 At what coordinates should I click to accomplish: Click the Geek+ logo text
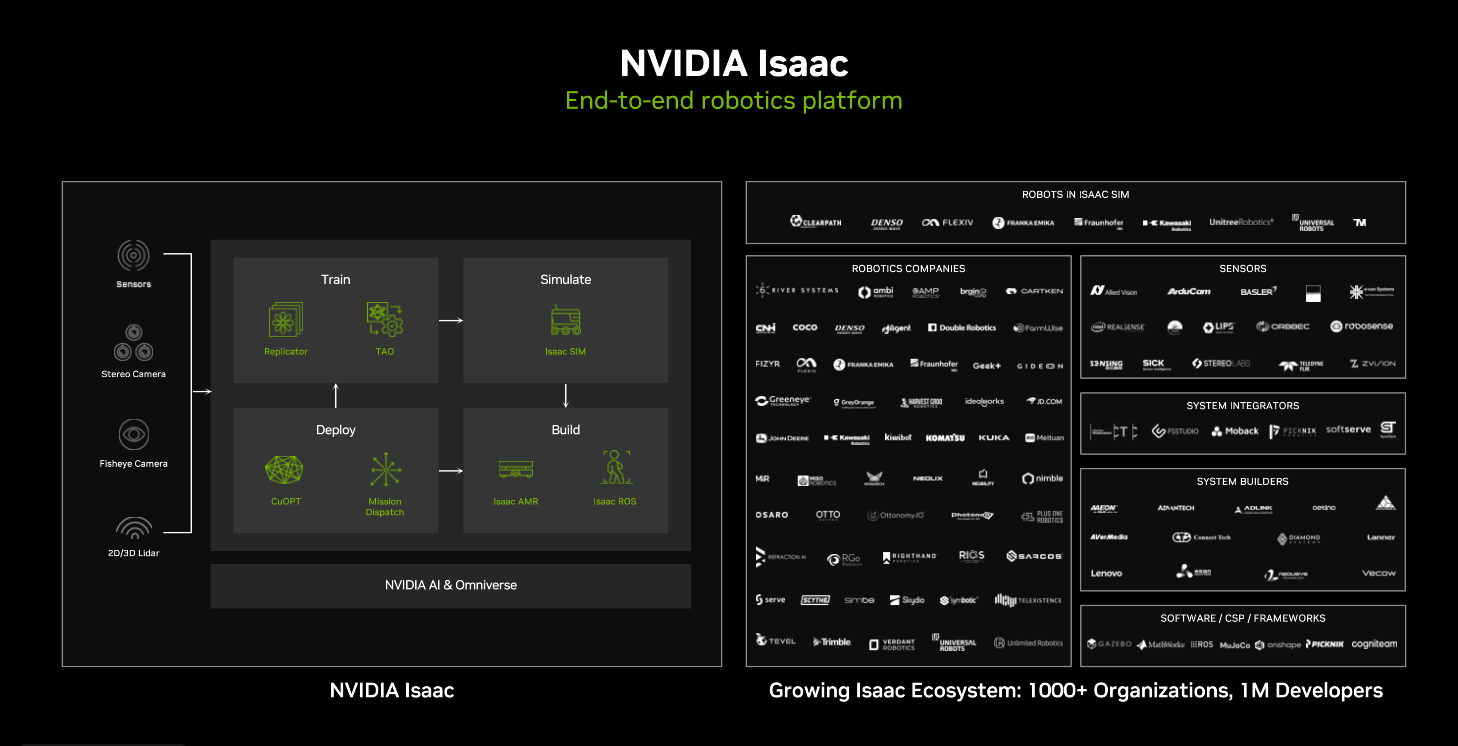987,365
